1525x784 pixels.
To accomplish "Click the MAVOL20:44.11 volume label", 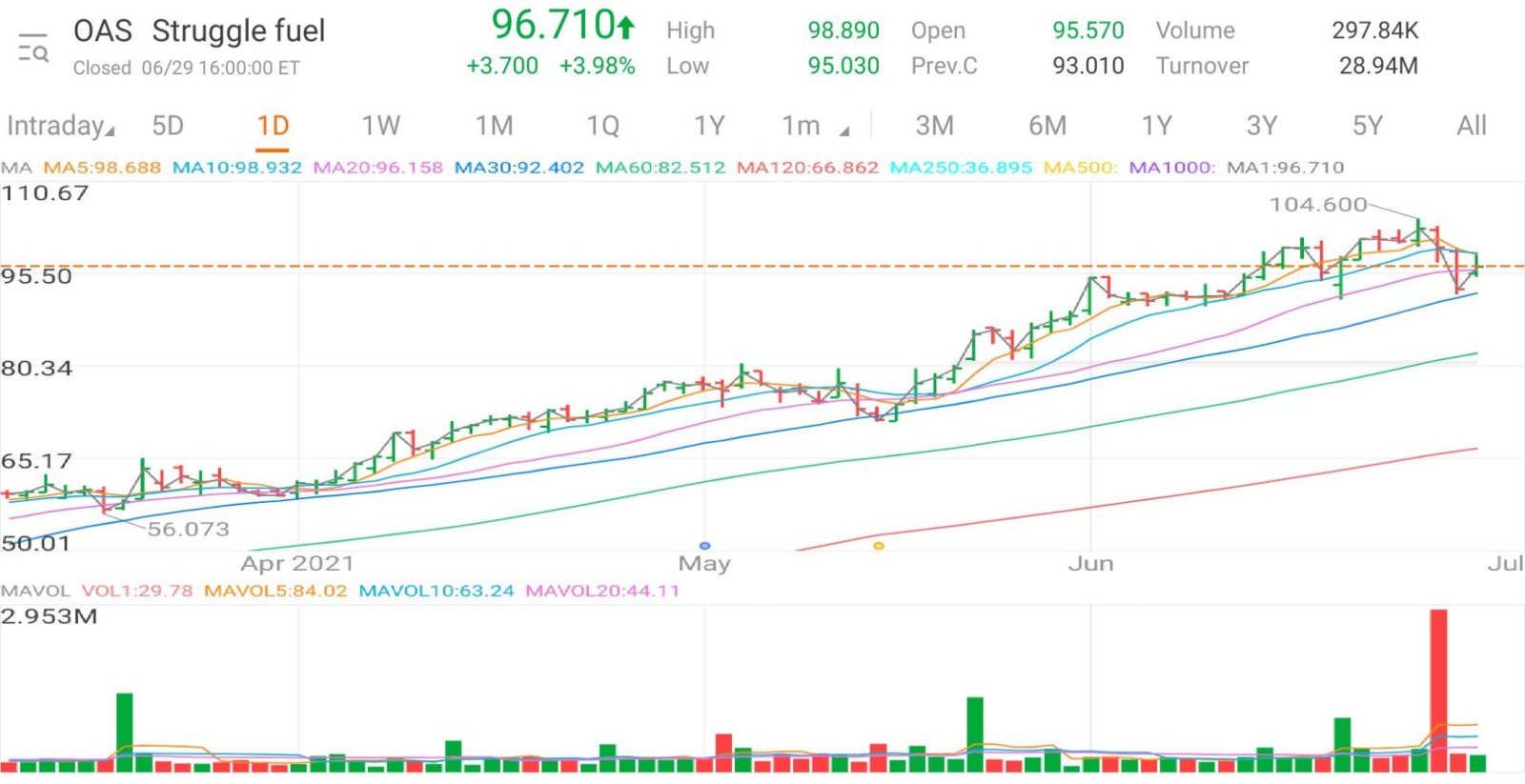I will pyautogui.click(x=603, y=591).
